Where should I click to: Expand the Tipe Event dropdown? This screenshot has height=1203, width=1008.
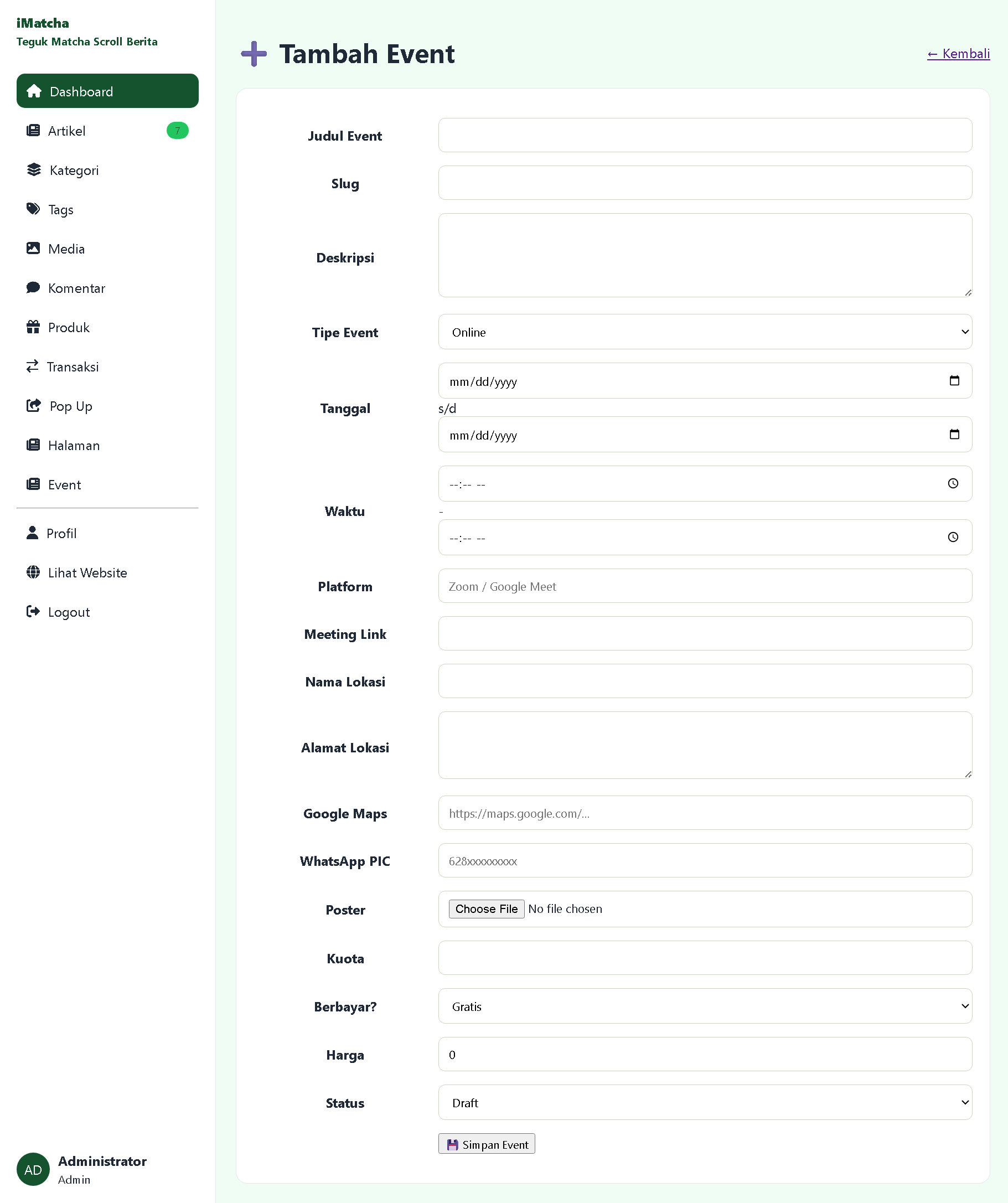coord(705,332)
